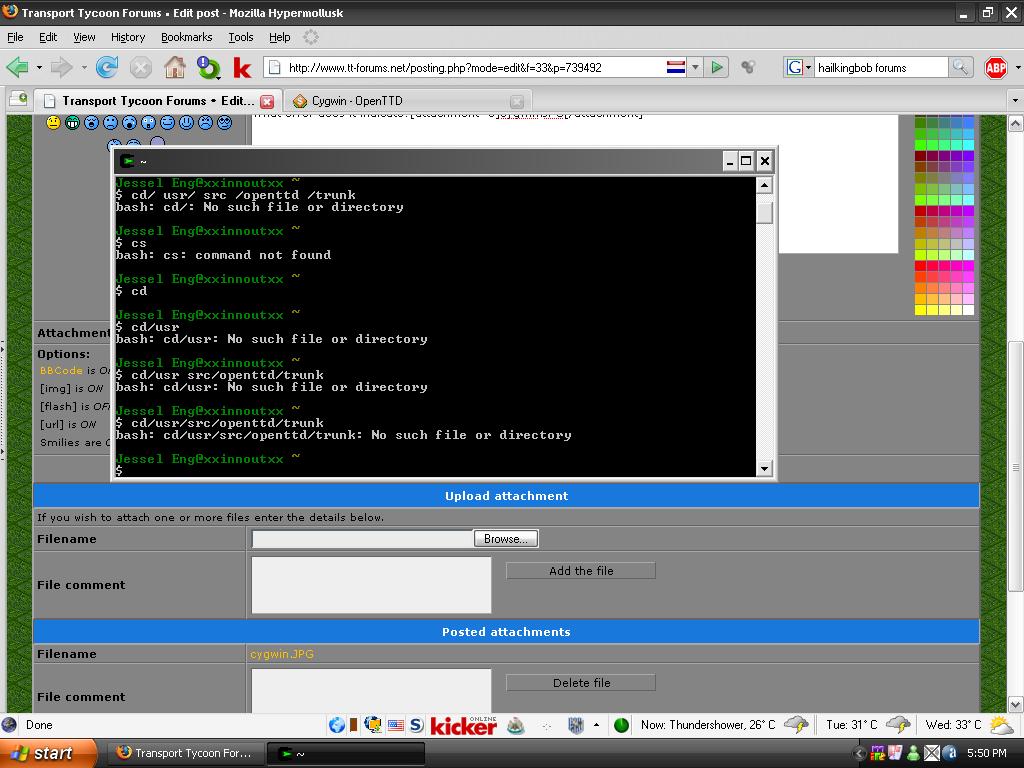Click the tray green person messenger icon

tap(914, 754)
